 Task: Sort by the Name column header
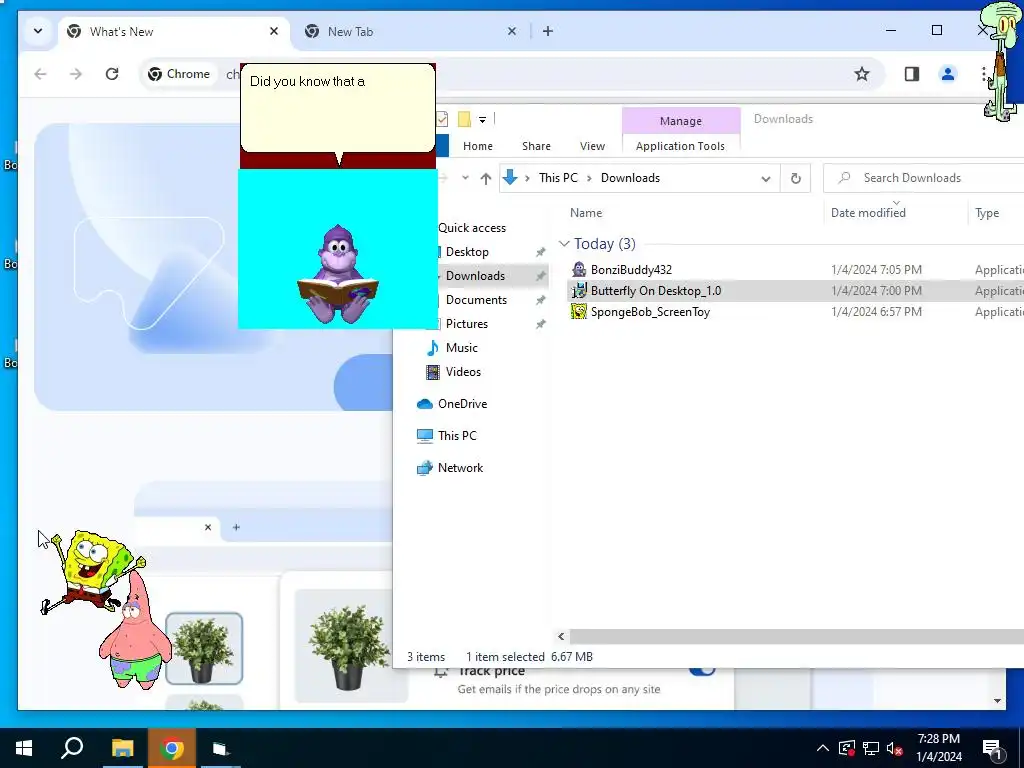coord(586,213)
